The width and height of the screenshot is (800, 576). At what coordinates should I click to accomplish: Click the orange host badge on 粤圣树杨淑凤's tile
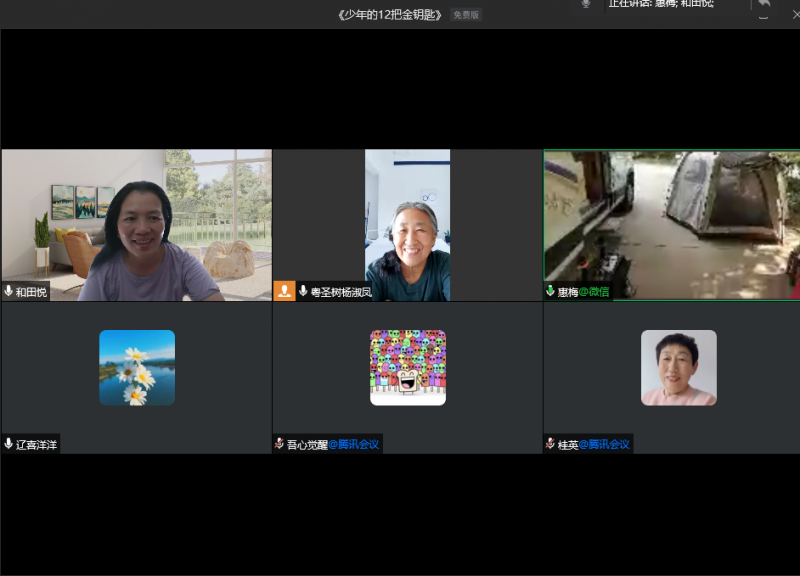pyautogui.click(x=284, y=291)
